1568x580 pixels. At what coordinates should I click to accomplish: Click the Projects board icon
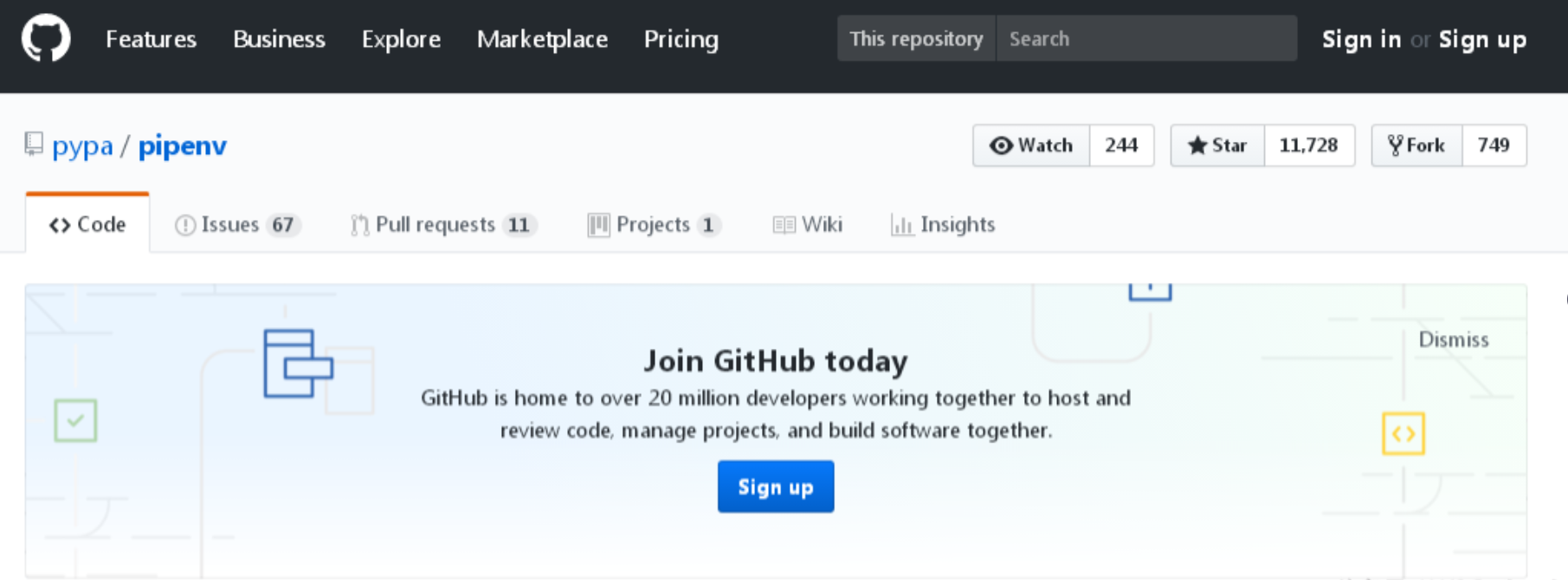pyautogui.click(x=598, y=225)
